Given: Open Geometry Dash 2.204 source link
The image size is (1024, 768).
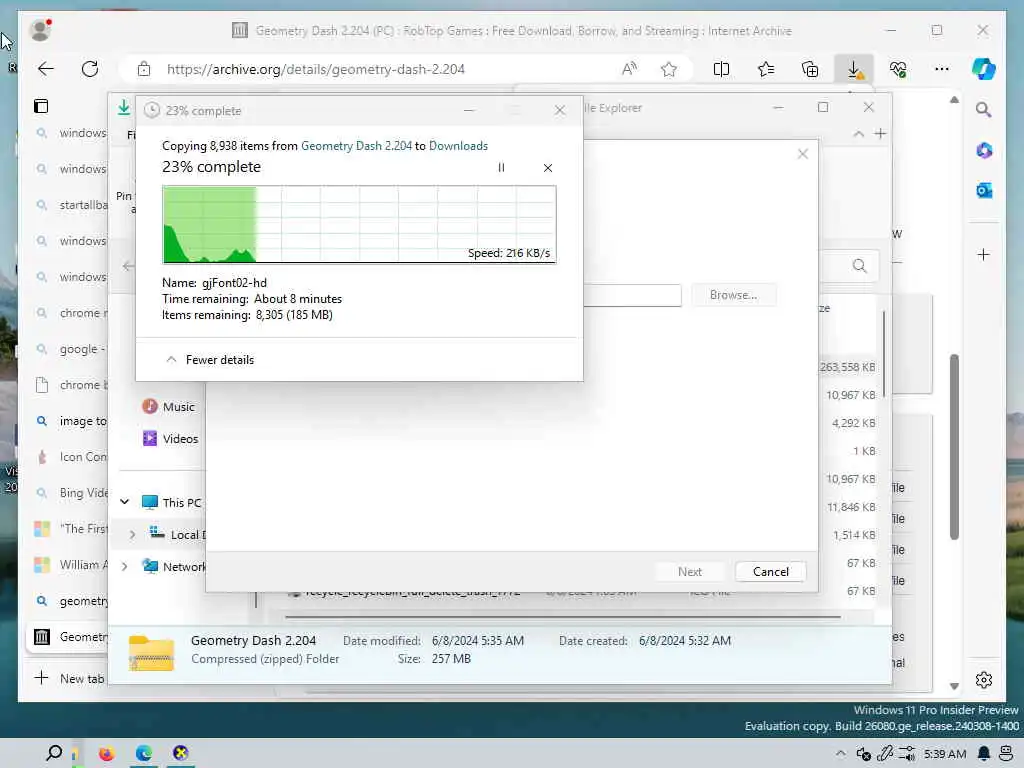Looking at the screenshot, I should point(357,146).
